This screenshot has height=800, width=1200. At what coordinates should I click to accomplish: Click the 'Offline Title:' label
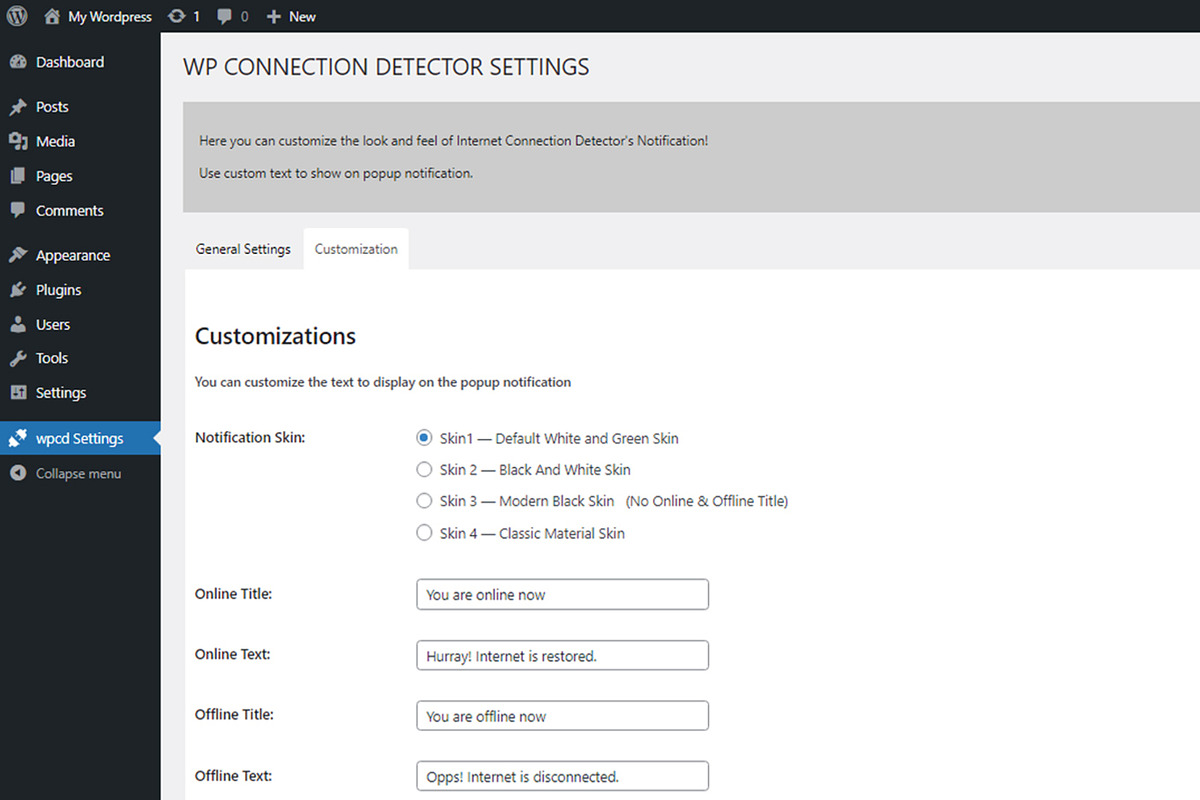[234, 714]
